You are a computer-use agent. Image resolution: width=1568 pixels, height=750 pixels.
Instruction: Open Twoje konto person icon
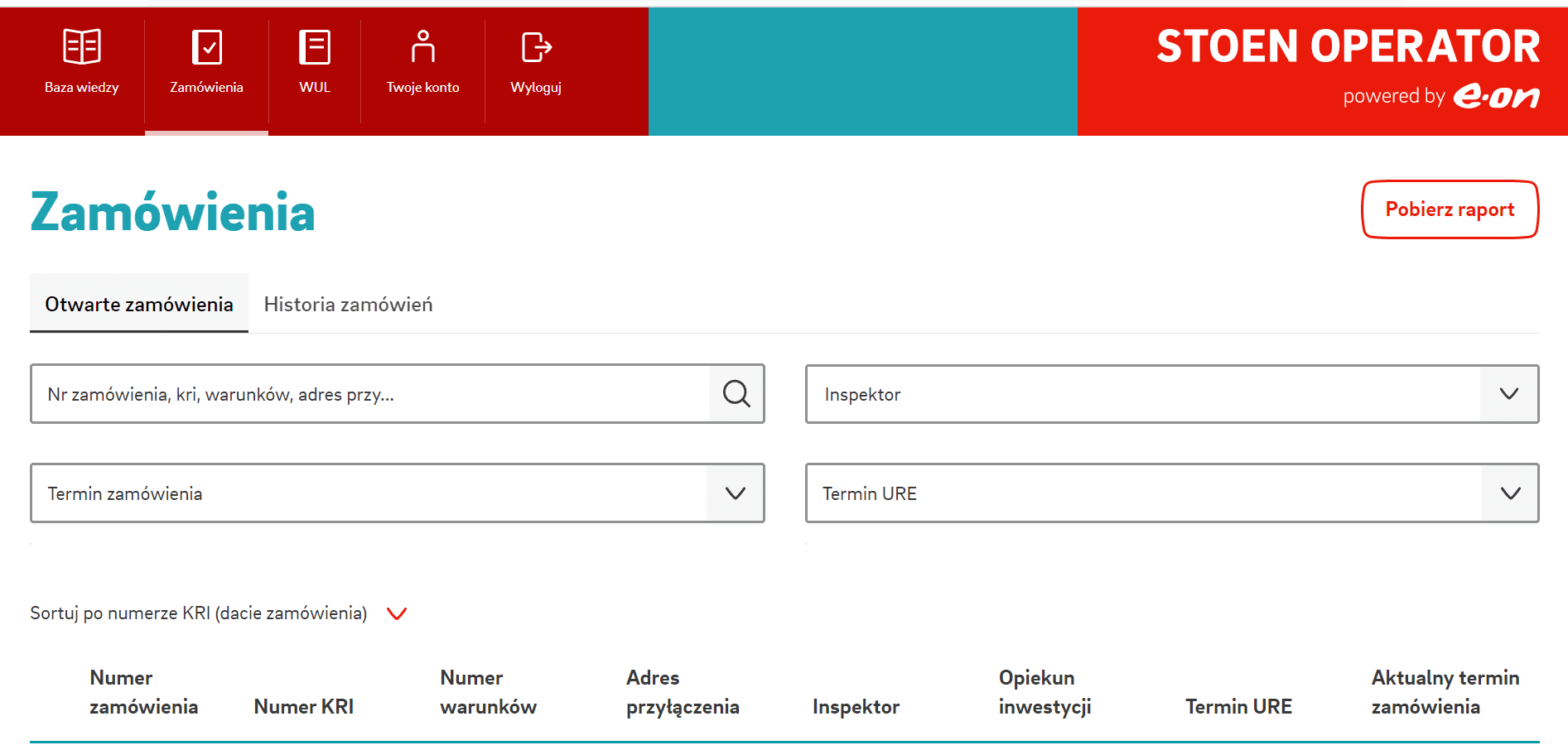point(422,47)
